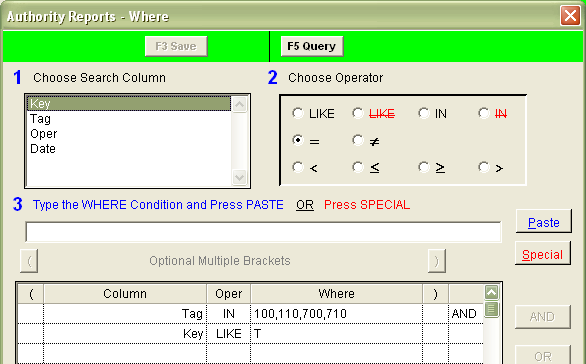Select Key in the search column list
Viewport: 586px width, 364px height.
click(129, 104)
